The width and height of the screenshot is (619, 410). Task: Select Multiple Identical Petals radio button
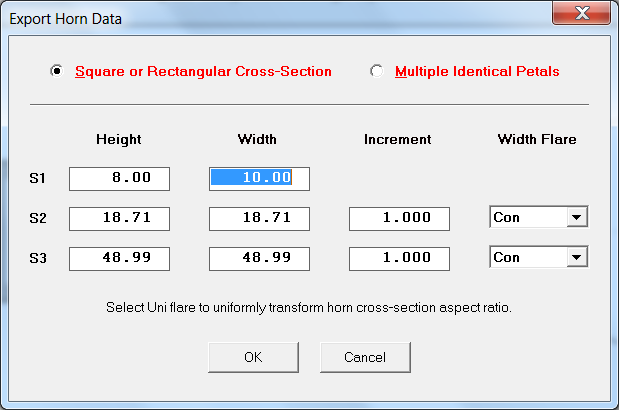tap(376, 71)
